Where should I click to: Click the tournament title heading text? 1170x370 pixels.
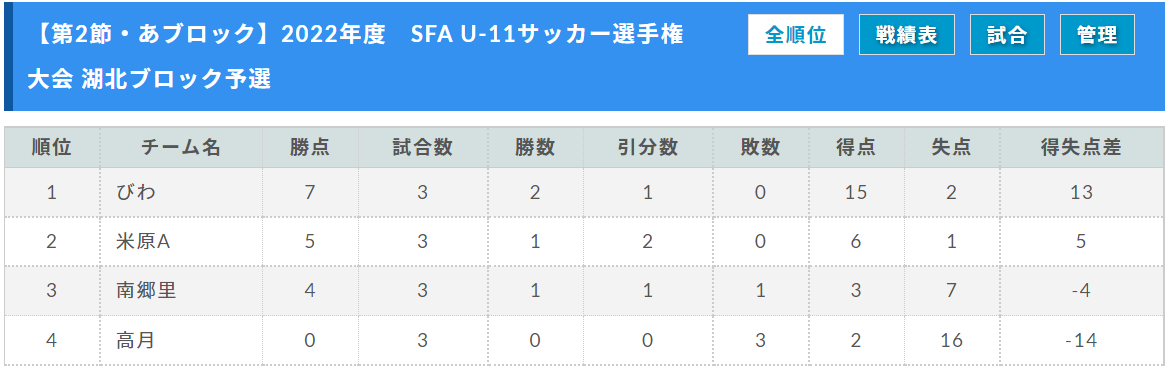click(356, 57)
